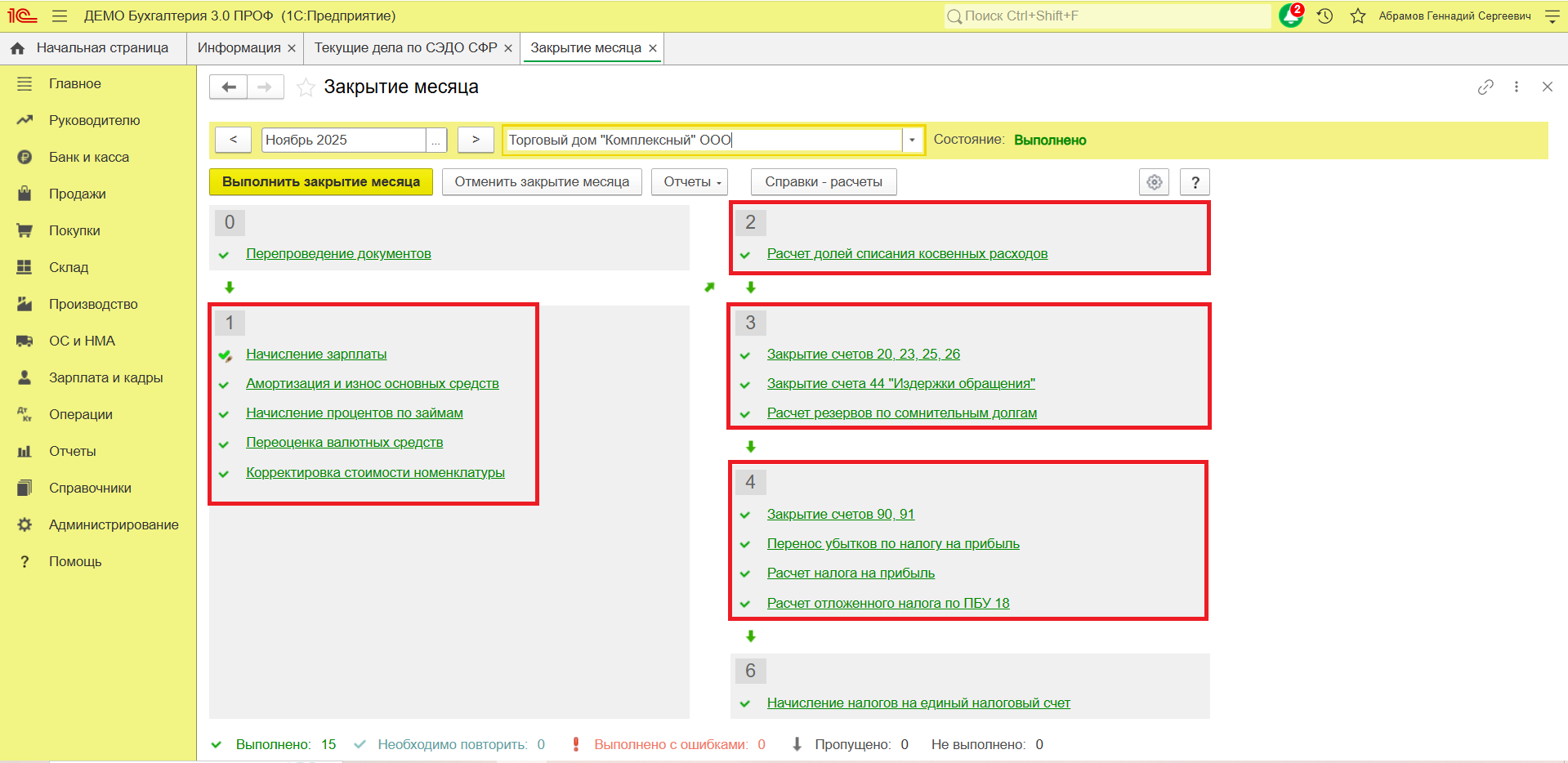Image resolution: width=1568 pixels, height=763 pixels.
Task: Open notifications bell icon
Action: (x=1291, y=16)
